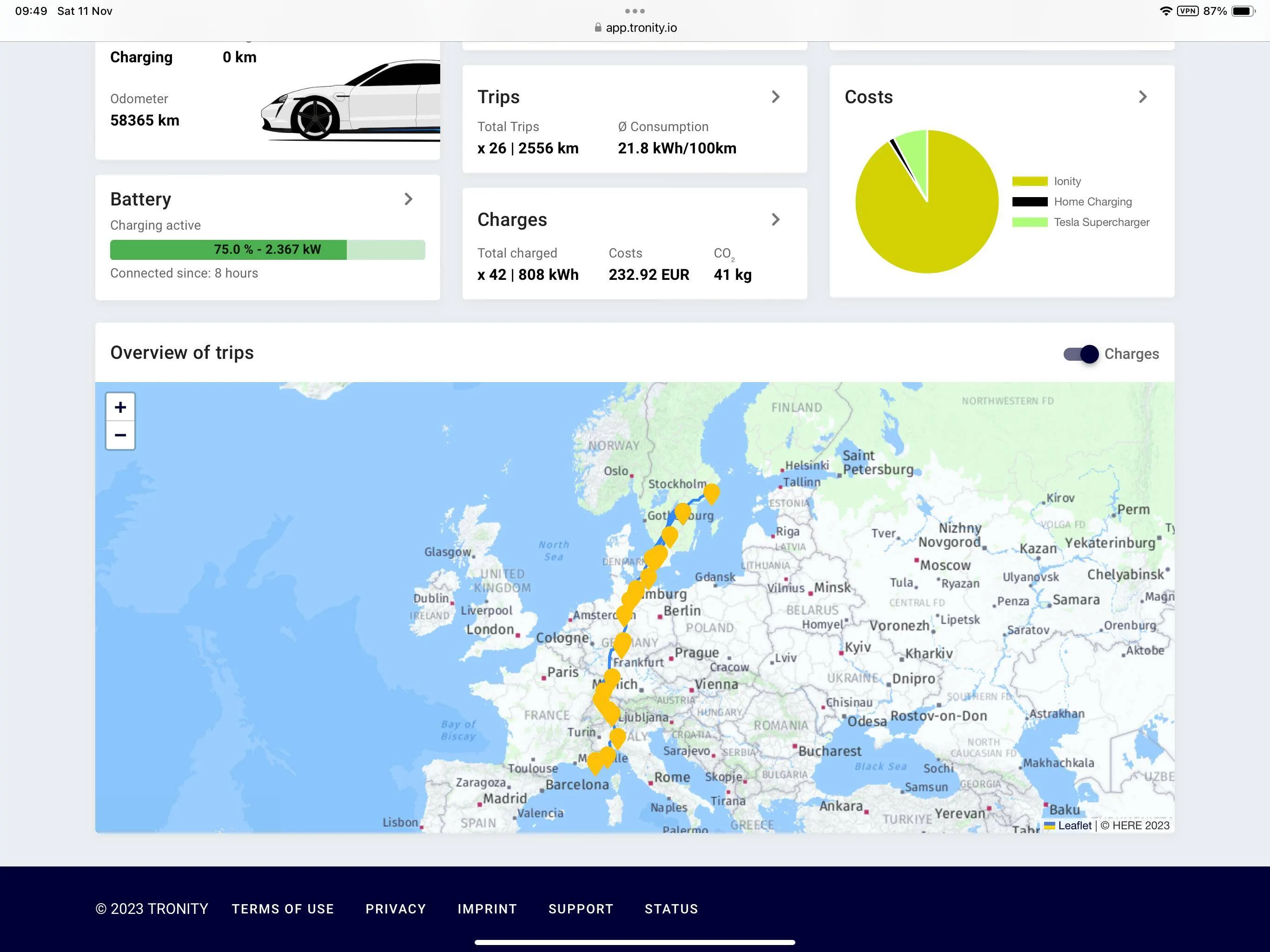1270x952 pixels.
Task: Click the Trips card heading
Action: click(x=498, y=97)
